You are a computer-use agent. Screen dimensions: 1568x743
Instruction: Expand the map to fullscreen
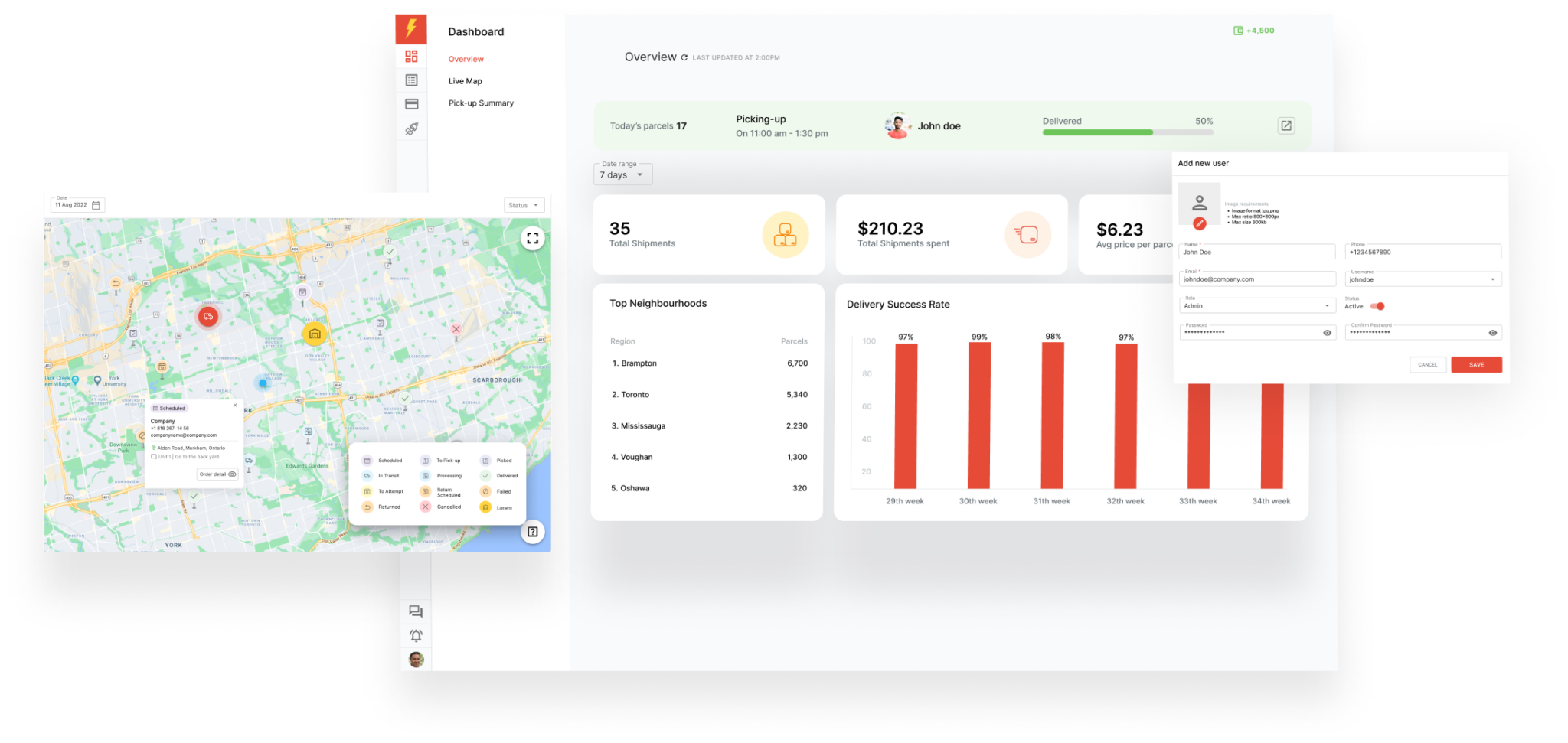click(x=533, y=238)
